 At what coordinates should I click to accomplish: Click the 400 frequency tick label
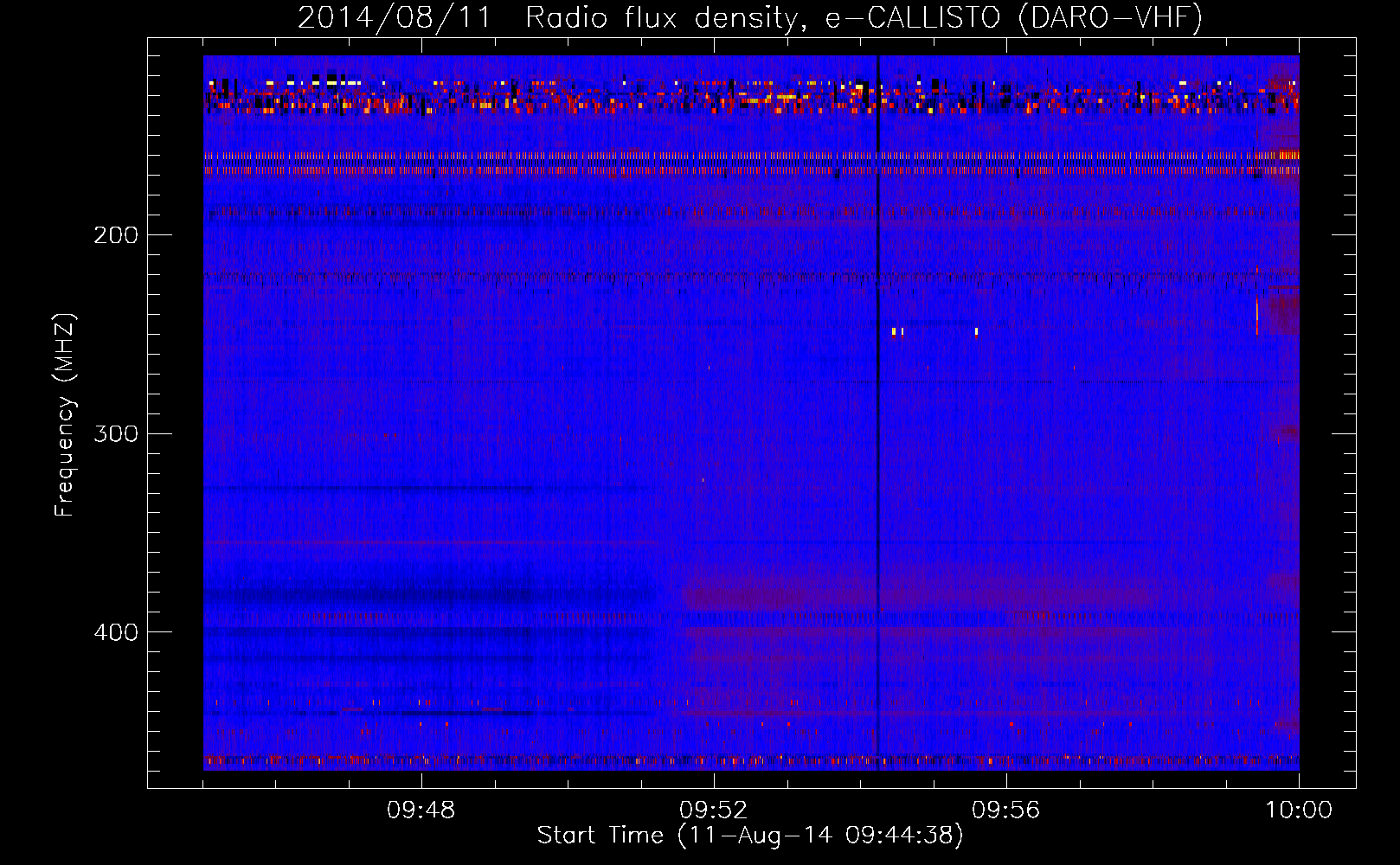click(116, 632)
